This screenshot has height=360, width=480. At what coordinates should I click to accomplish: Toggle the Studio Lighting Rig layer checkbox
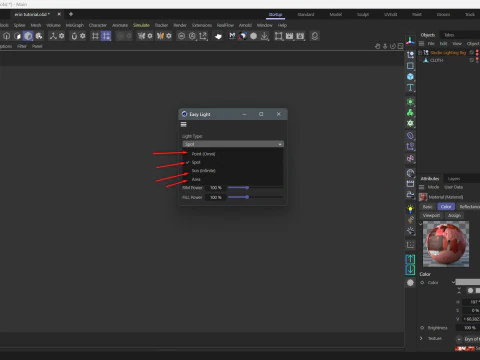[x=471, y=52]
